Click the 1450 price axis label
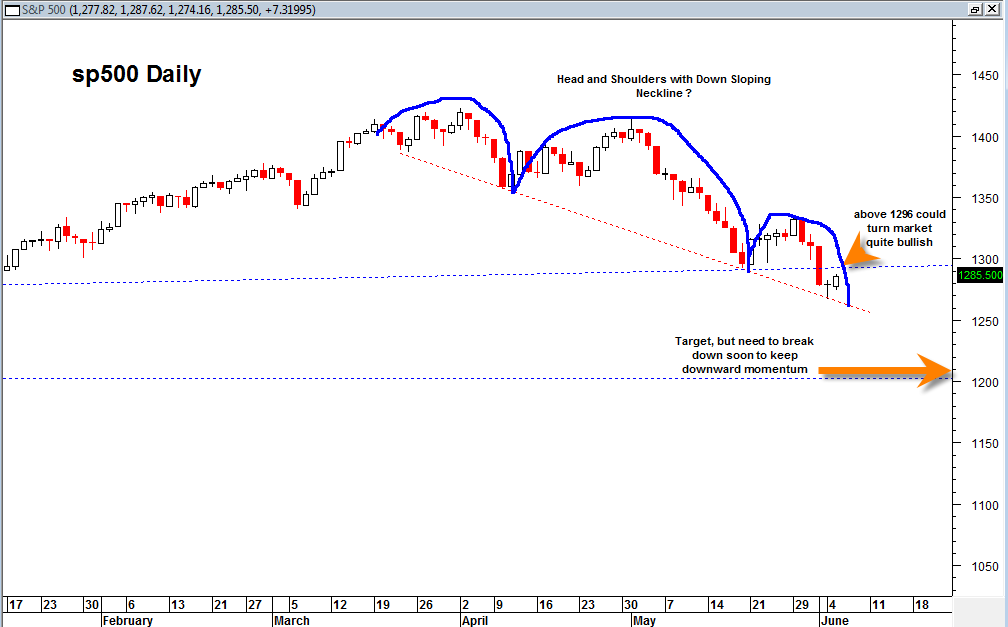 pos(985,76)
